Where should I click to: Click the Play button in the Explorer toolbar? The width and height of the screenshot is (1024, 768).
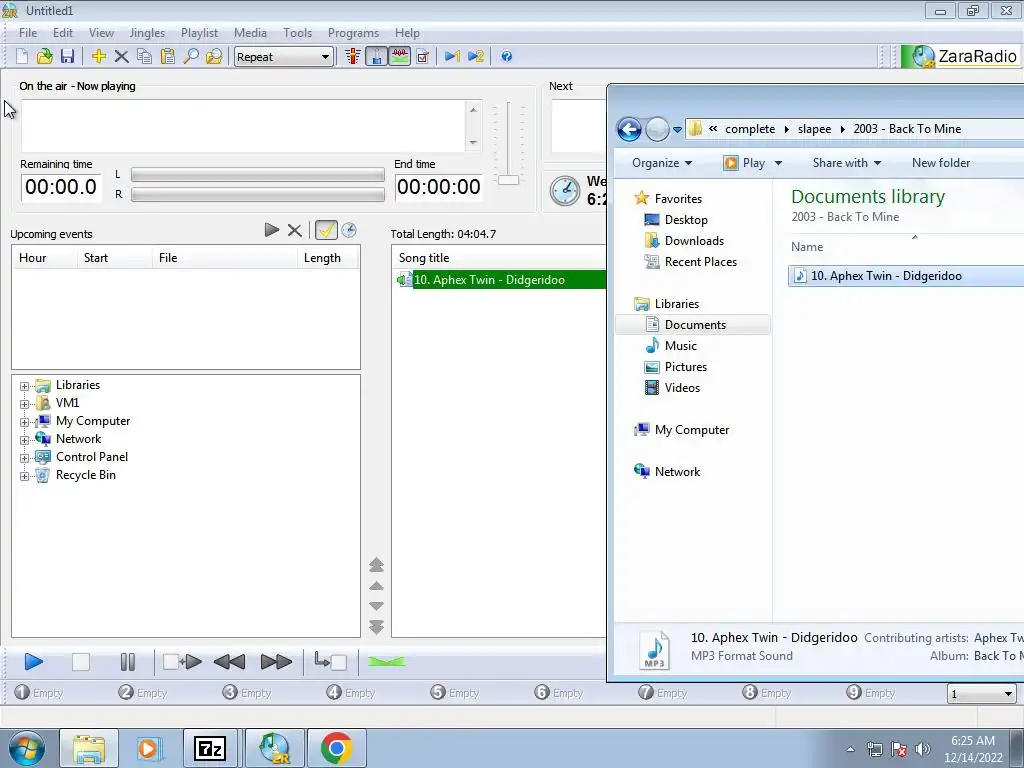coord(744,163)
